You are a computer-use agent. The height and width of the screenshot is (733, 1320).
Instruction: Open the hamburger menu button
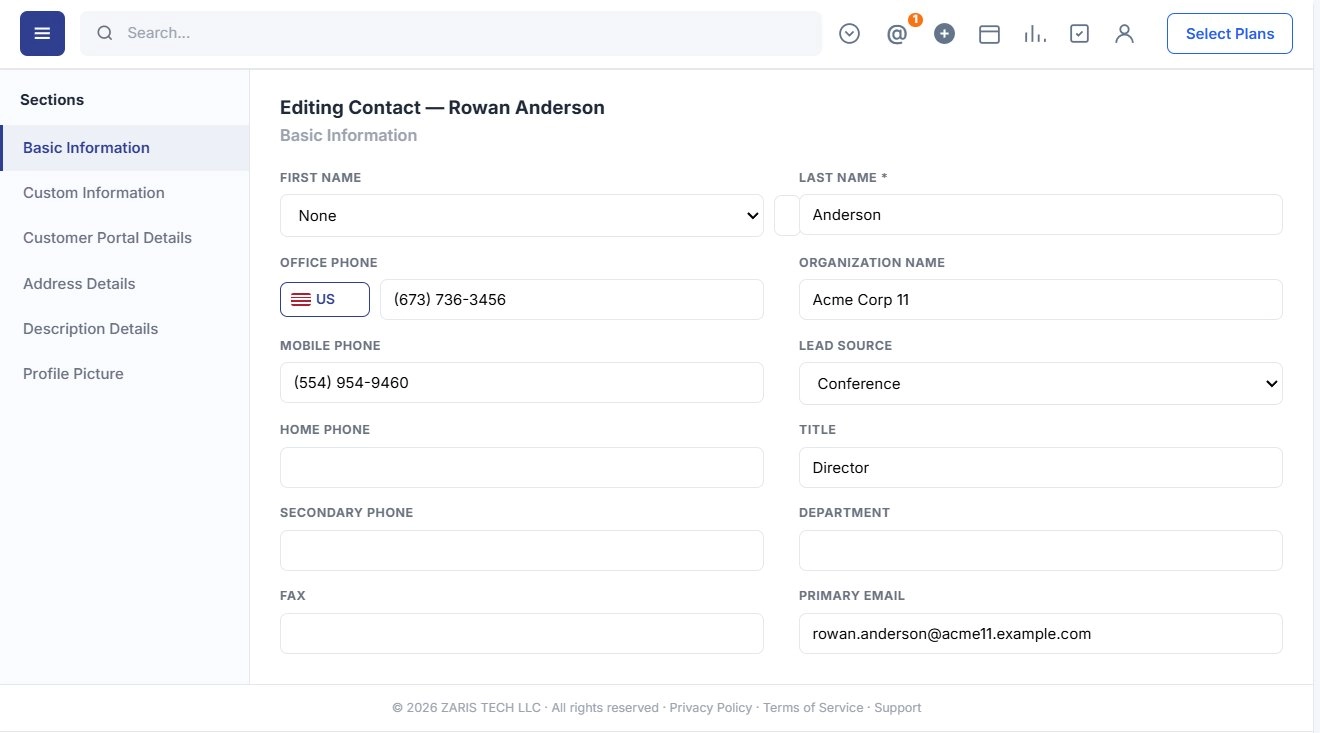[42, 34]
